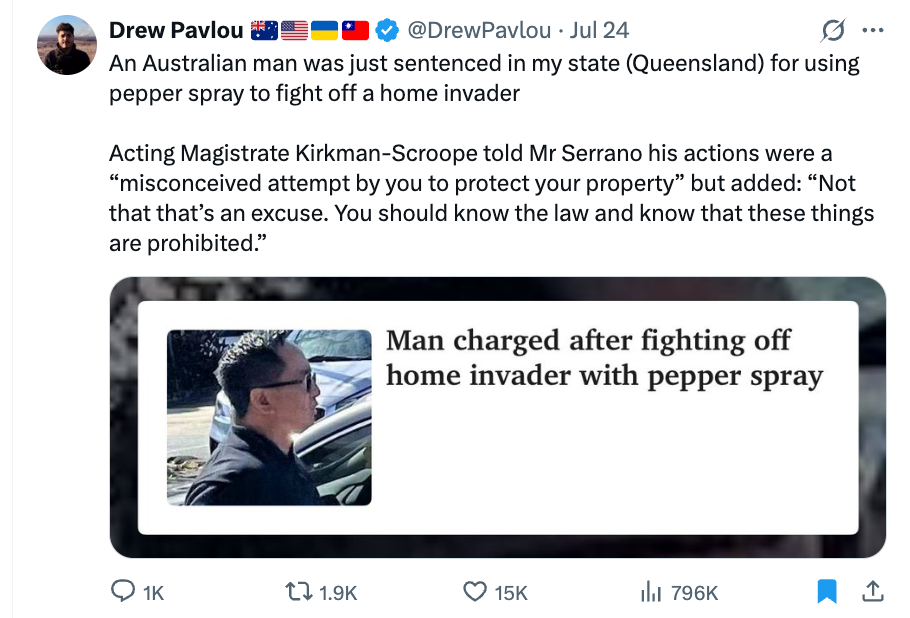Open the @DrewPavlou handle link
The height and width of the screenshot is (618, 910).
479,30
